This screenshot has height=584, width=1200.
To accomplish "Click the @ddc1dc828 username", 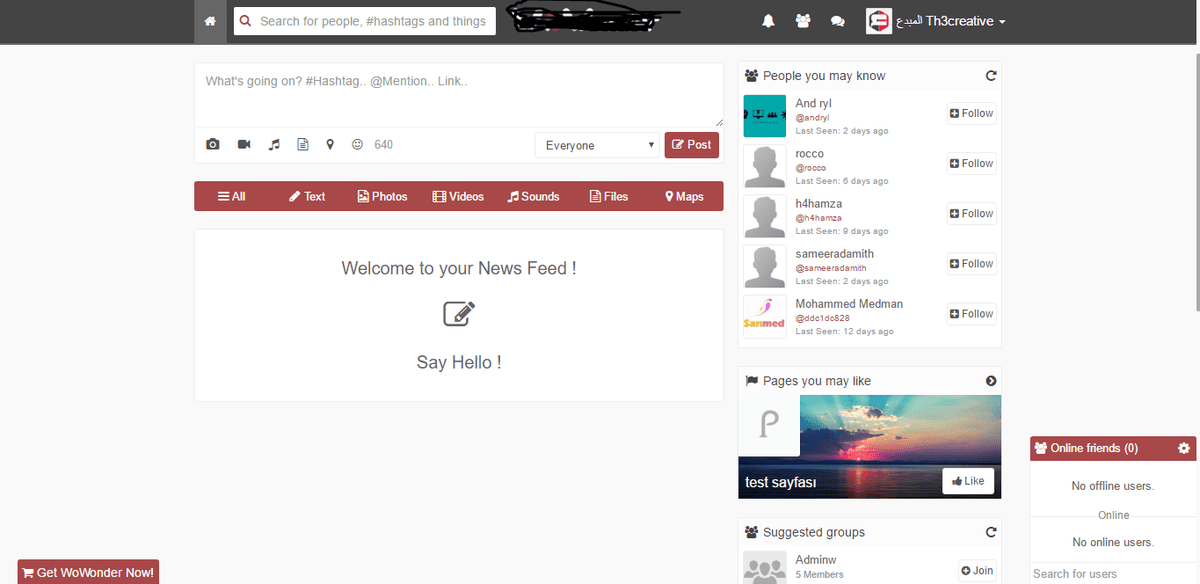I will pos(822,318).
